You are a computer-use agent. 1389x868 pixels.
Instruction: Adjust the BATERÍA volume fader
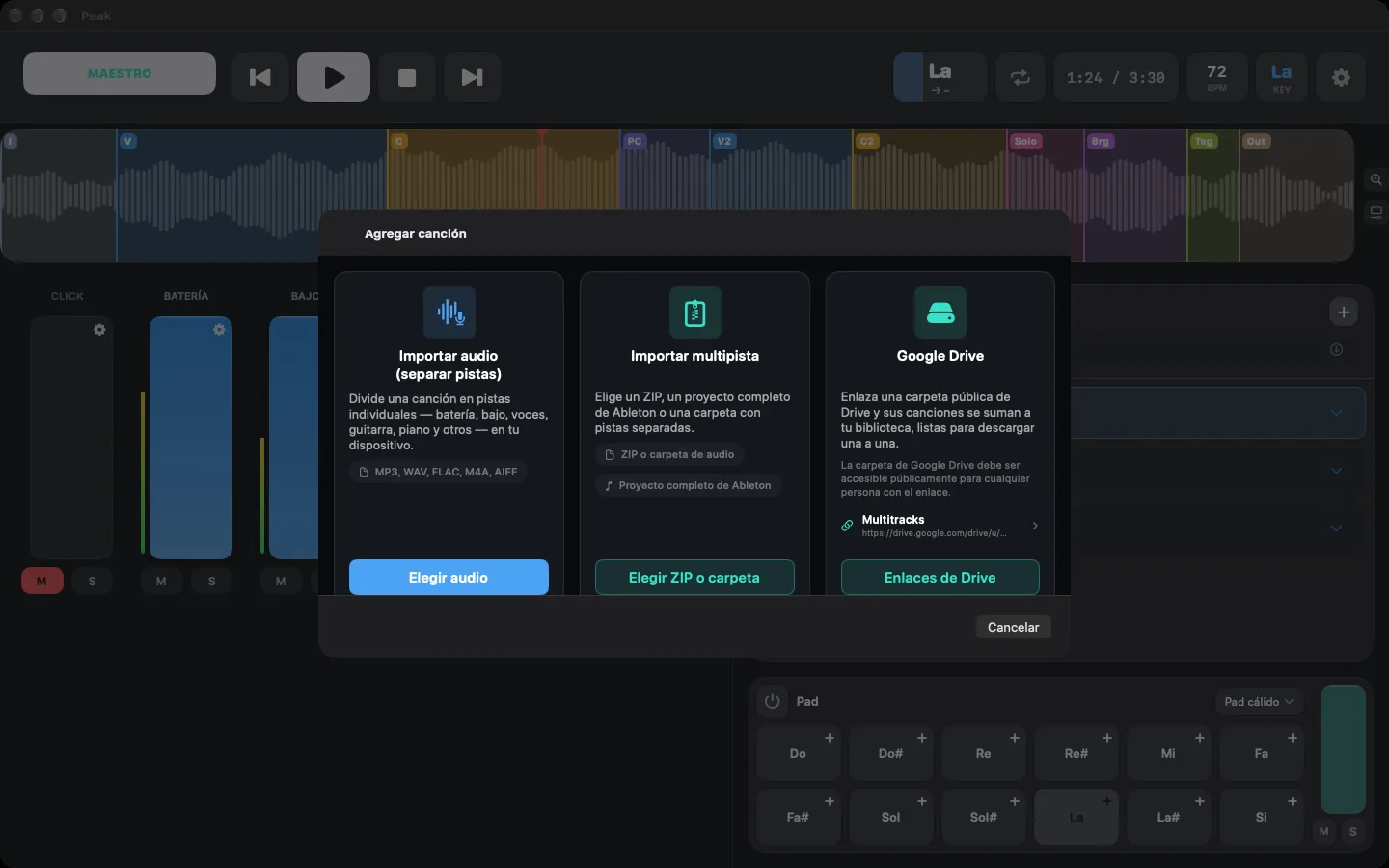(x=191, y=438)
